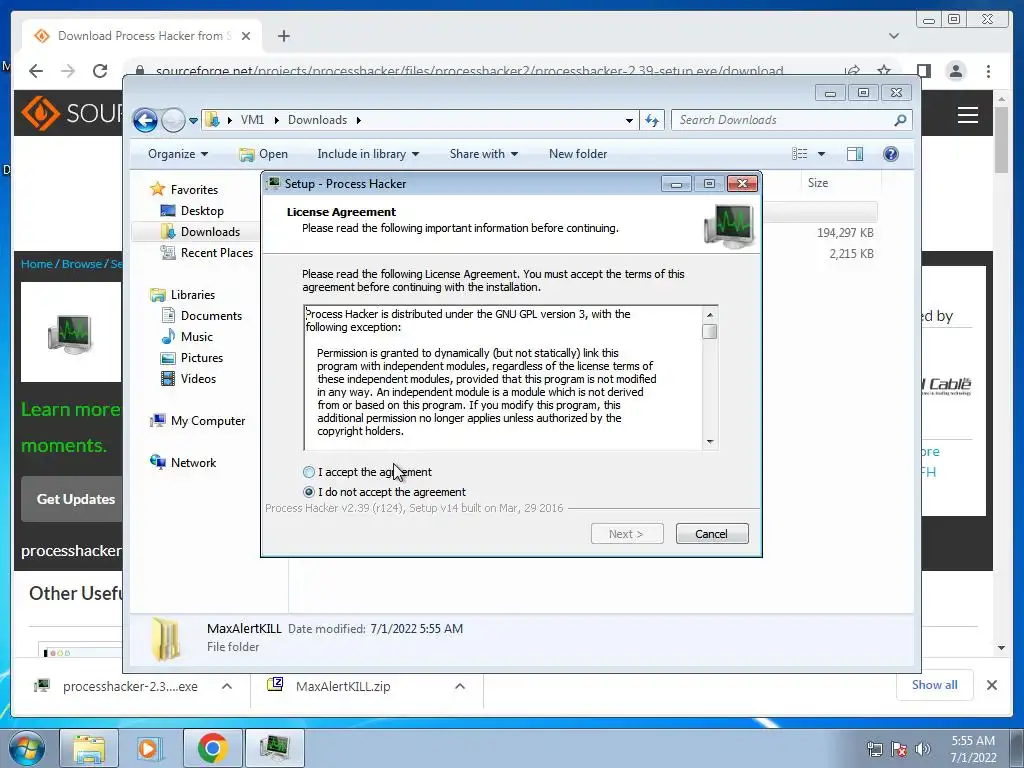Open processhacker exe download options chevron
The width and height of the screenshot is (1024, 768).
pyautogui.click(x=227, y=686)
